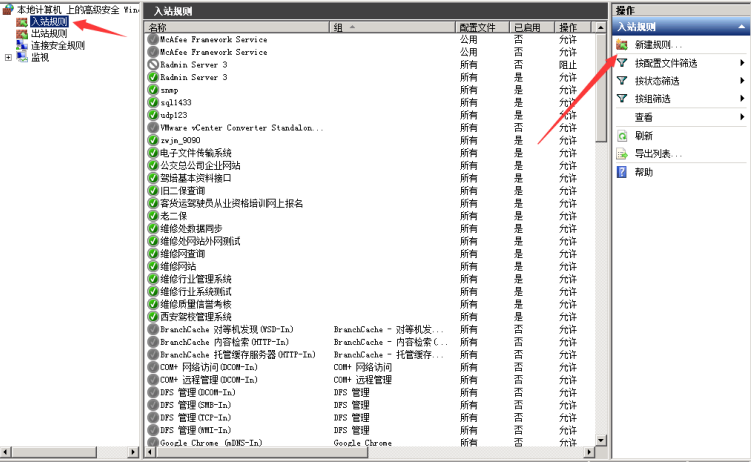Expand arrow next to 按状态筛选
Image resolution: width=754 pixels, height=463 pixels.
click(x=742, y=81)
